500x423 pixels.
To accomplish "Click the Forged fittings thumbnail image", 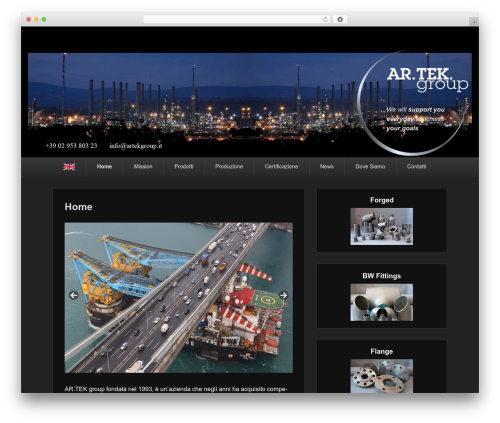I will pos(382,226).
